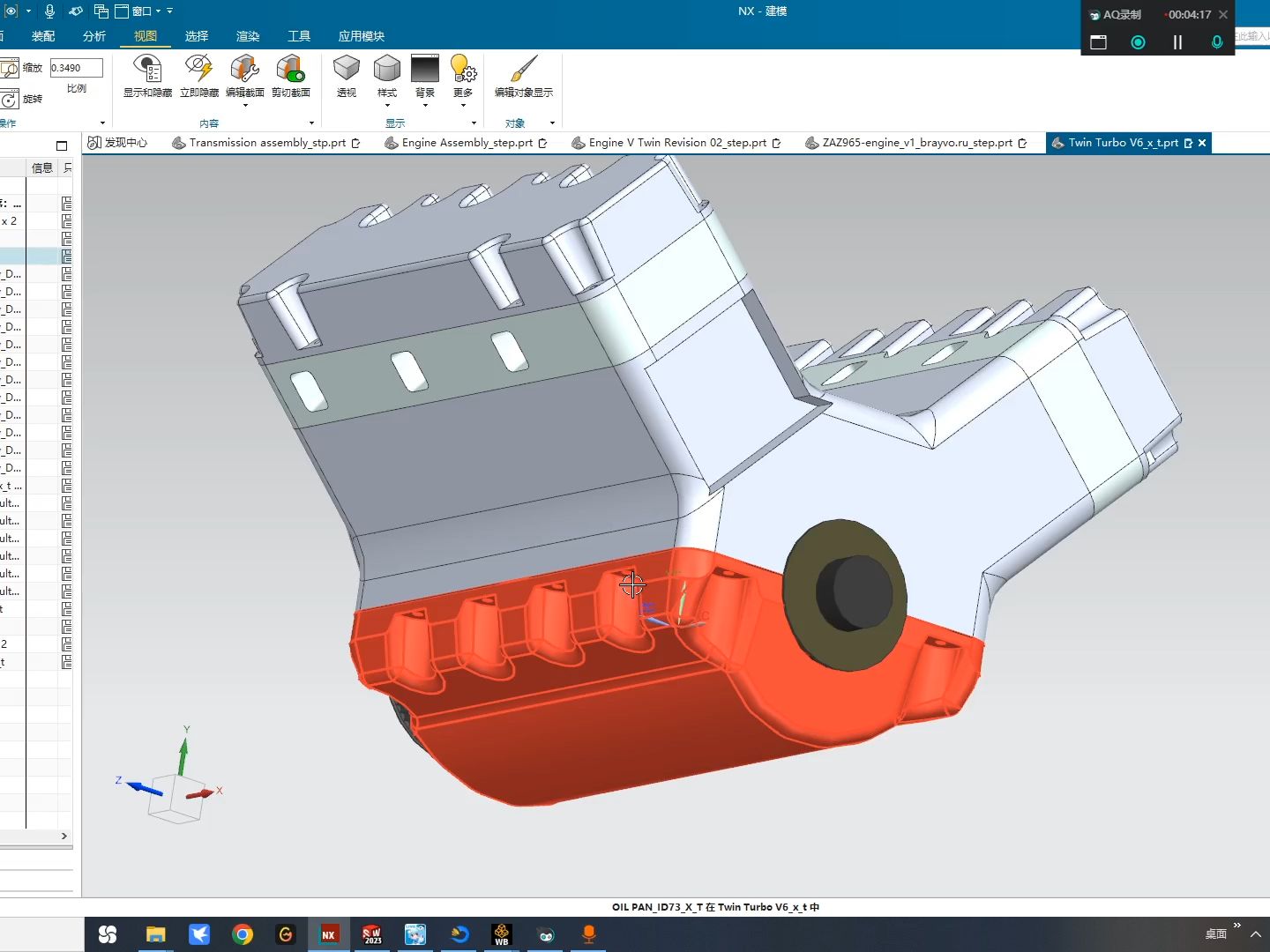1270x952 pixels.
Task: Open 发现中心 (Discovery Center)
Action: [117, 142]
